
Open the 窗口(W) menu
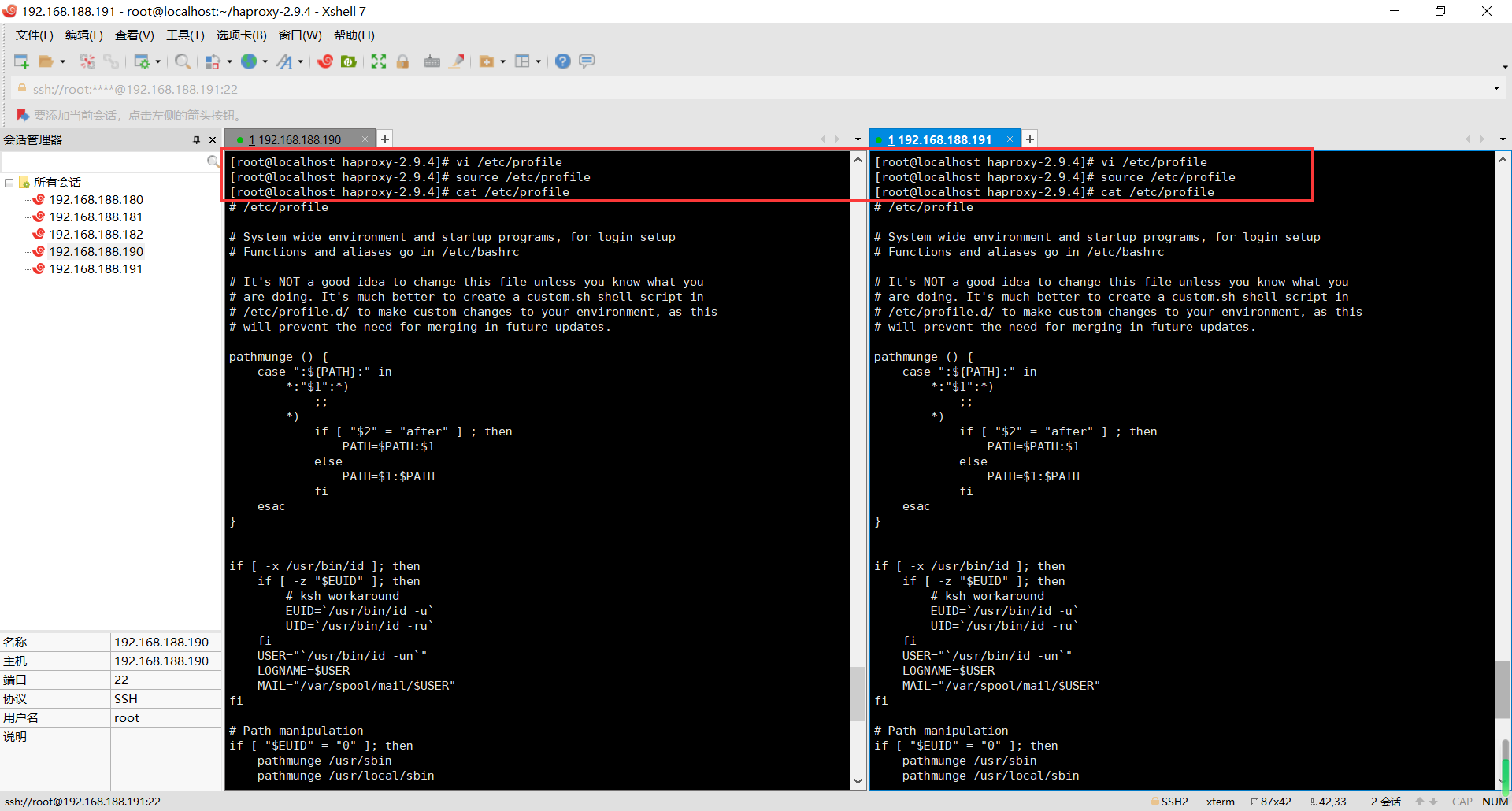pyautogui.click(x=300, y=35)
